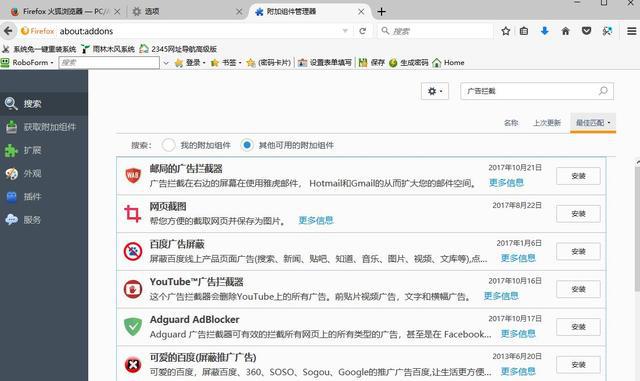Select 外观 appearance in the sidebar
The height and width of the screenshot is (381, 640).
44,174
